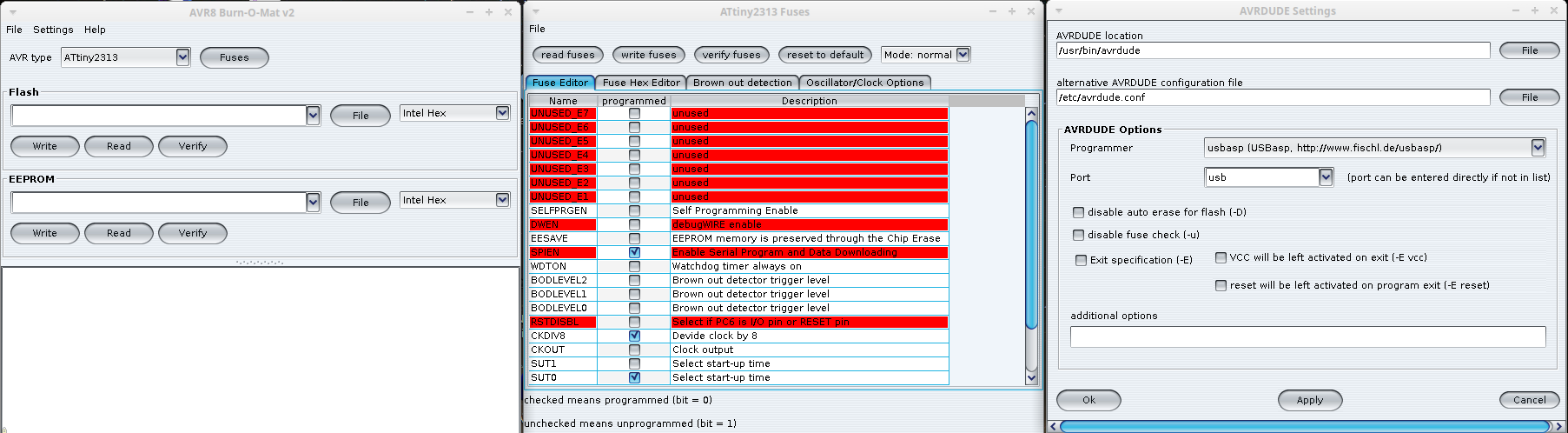
Task: Toggle the EESAVE fuse checkbox
Action: pyautogui.click(x=634, y=238)
